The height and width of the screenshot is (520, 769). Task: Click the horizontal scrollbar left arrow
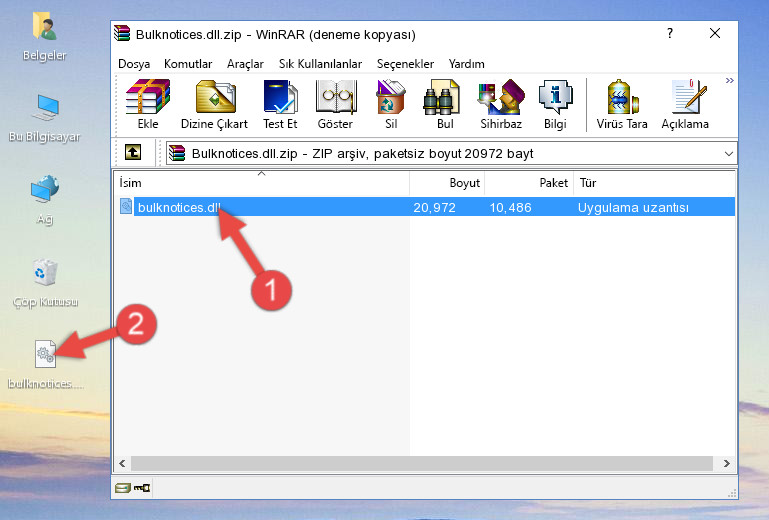click(122, 464)
